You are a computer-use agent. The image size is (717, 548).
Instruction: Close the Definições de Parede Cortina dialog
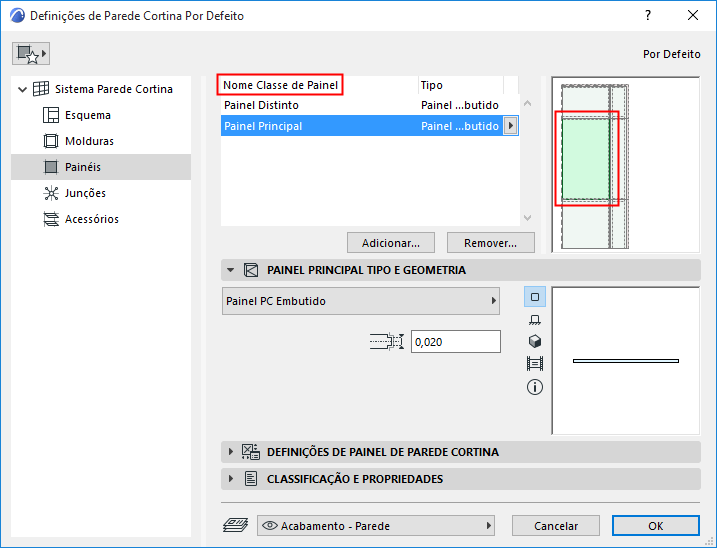point(693,16)
